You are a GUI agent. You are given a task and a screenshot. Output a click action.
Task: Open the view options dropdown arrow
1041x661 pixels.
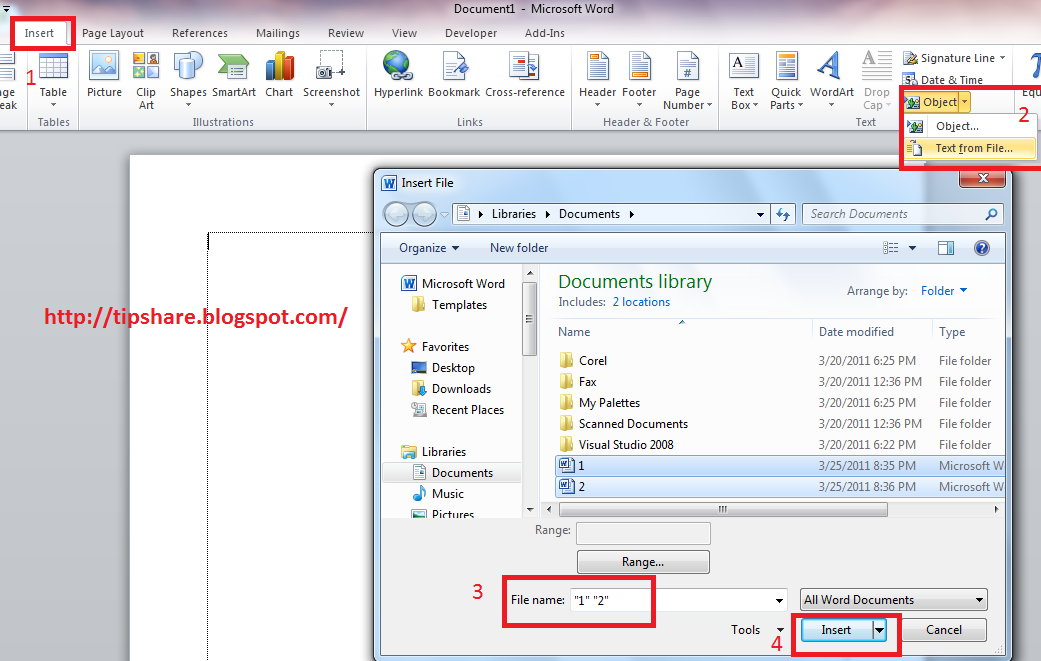click(x=912, y=248)
